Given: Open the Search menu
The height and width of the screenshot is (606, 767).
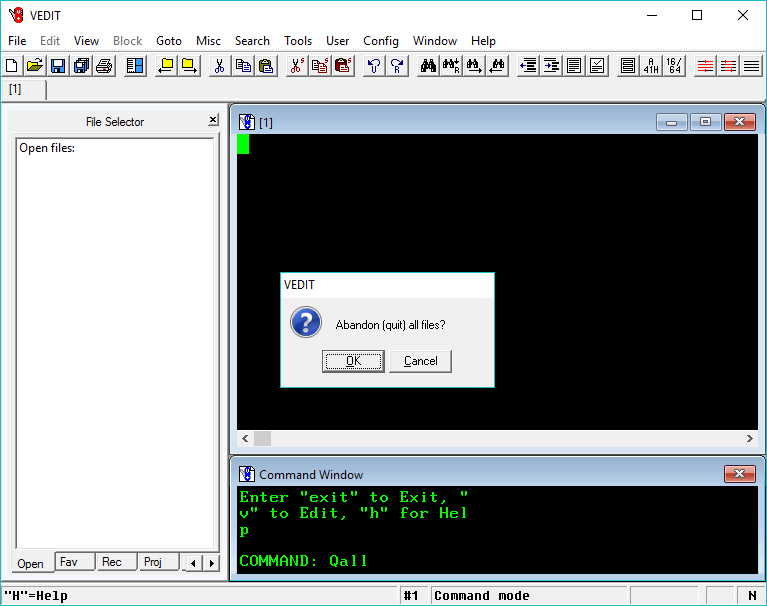Looking at the screenshot, I should click(x=252, y=41).
